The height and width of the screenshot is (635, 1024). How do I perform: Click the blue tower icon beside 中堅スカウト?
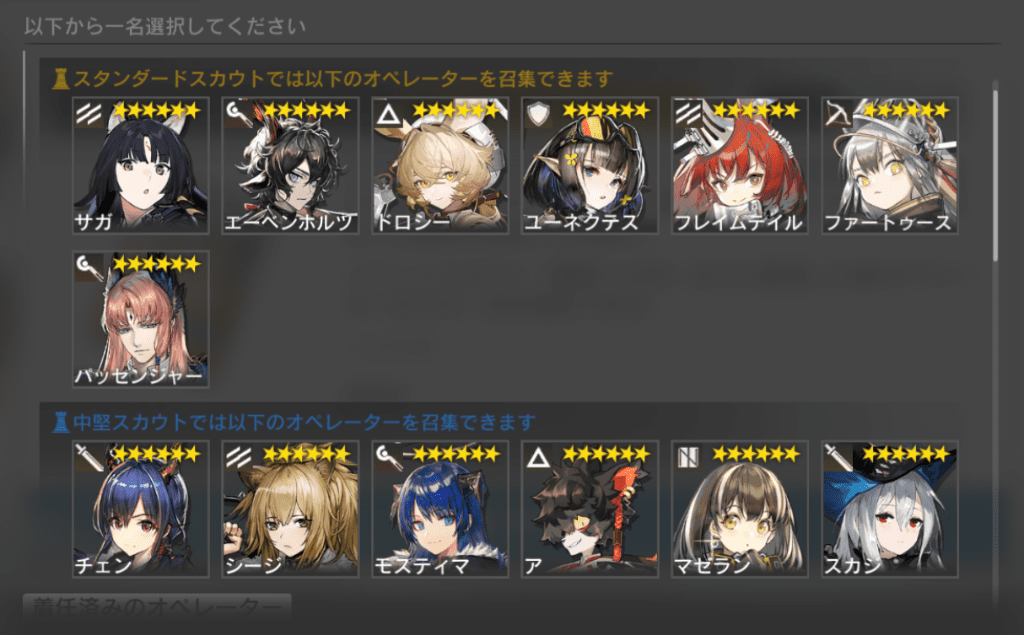pos(61,422)
